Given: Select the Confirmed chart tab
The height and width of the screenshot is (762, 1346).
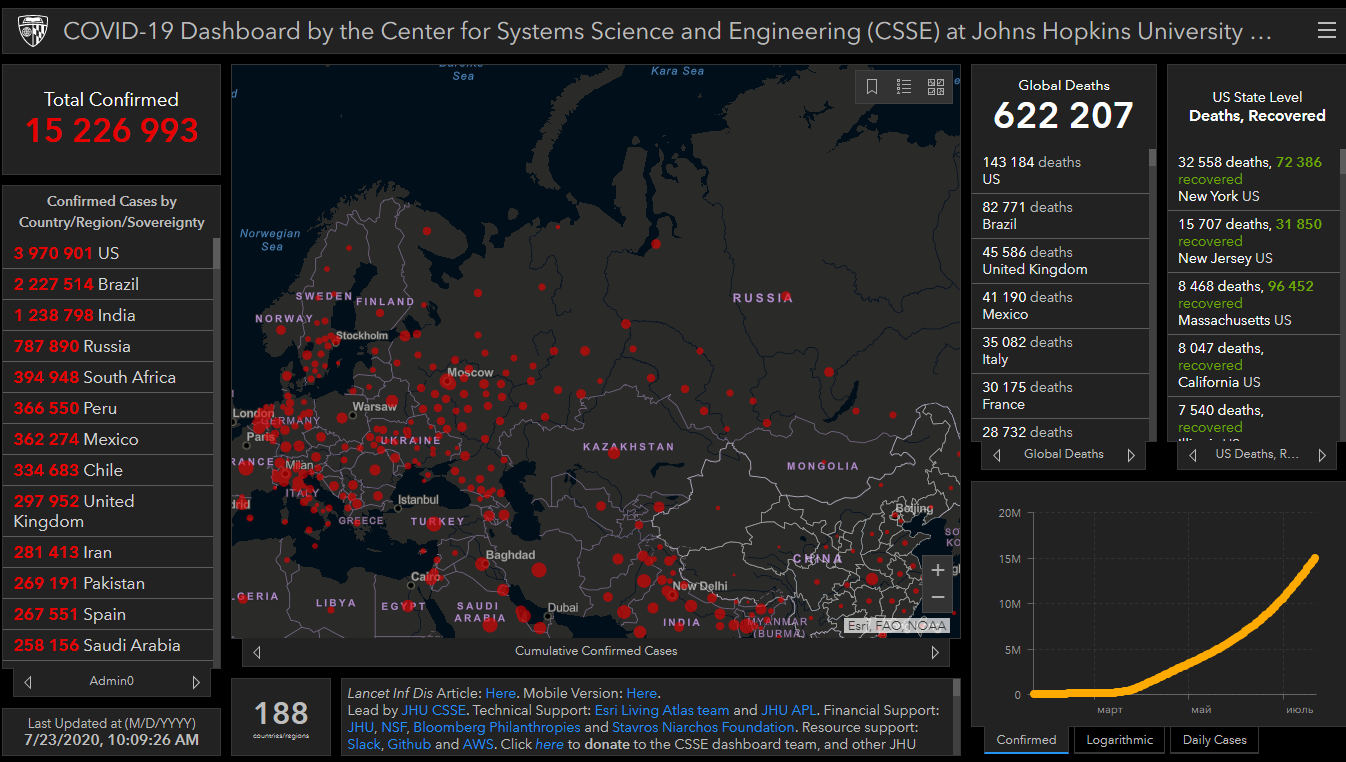Looking at the screenshot, I should coord(1026,740).
